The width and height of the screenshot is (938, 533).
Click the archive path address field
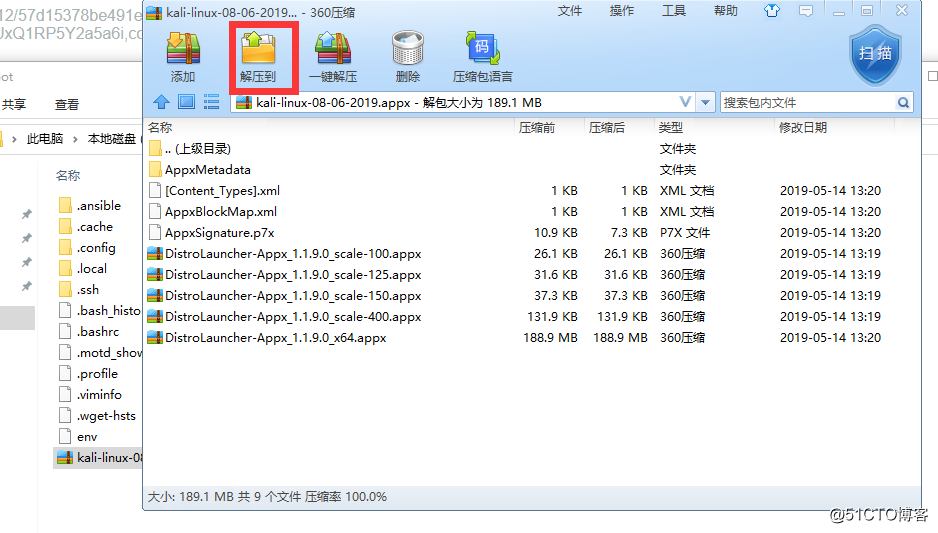(464, 102)
